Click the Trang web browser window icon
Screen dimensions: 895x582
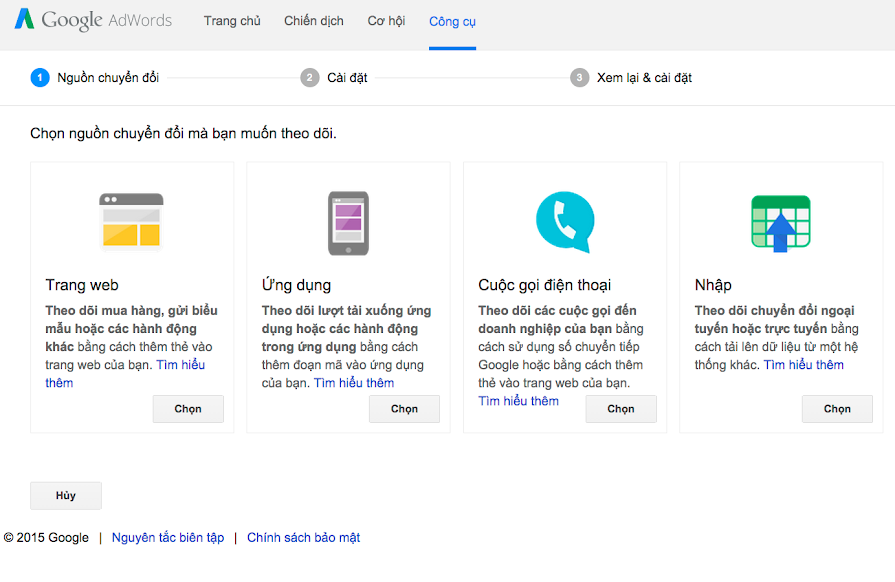(131, 221)
